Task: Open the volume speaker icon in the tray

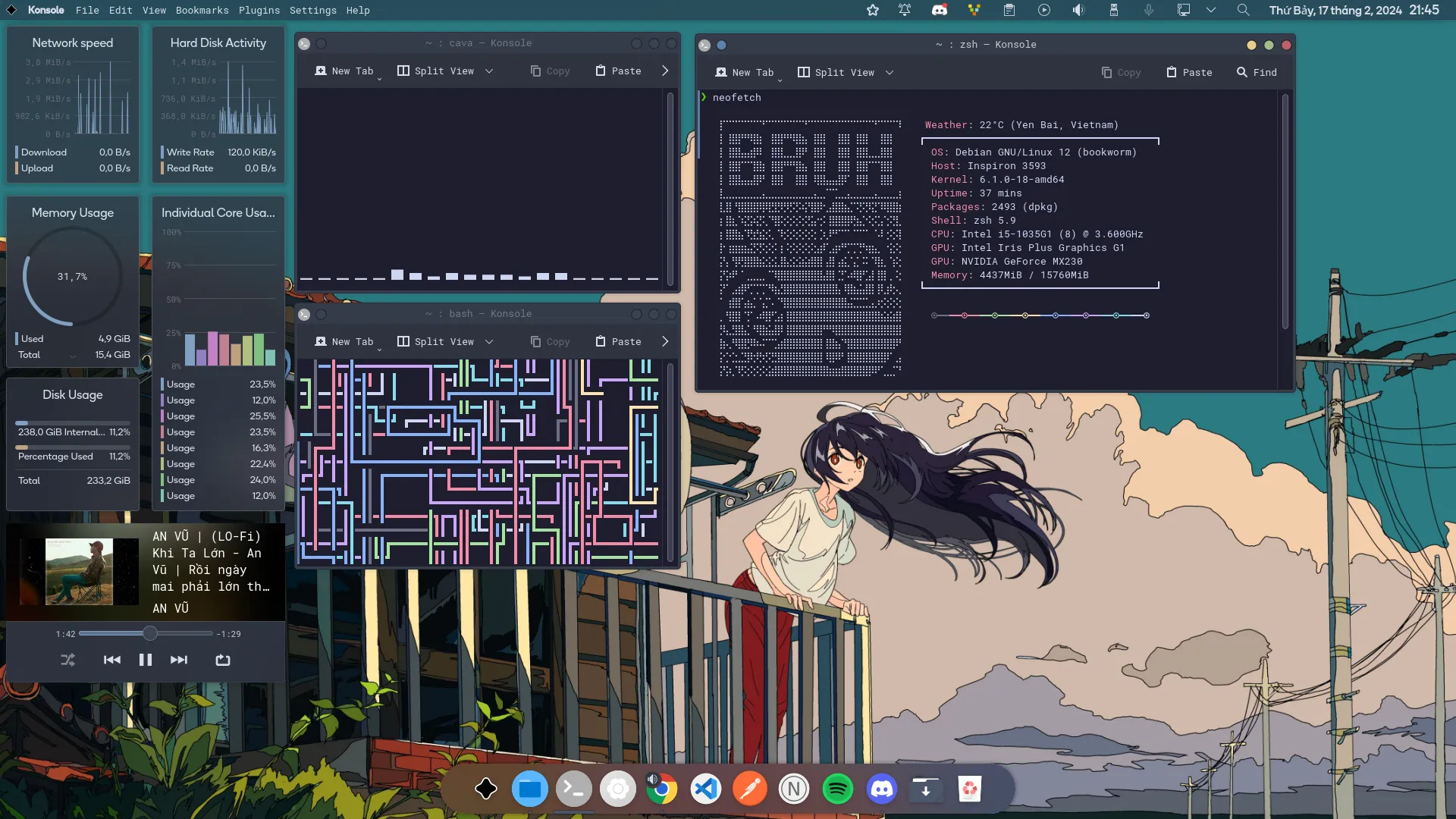Action: (x=1078, y=10)
